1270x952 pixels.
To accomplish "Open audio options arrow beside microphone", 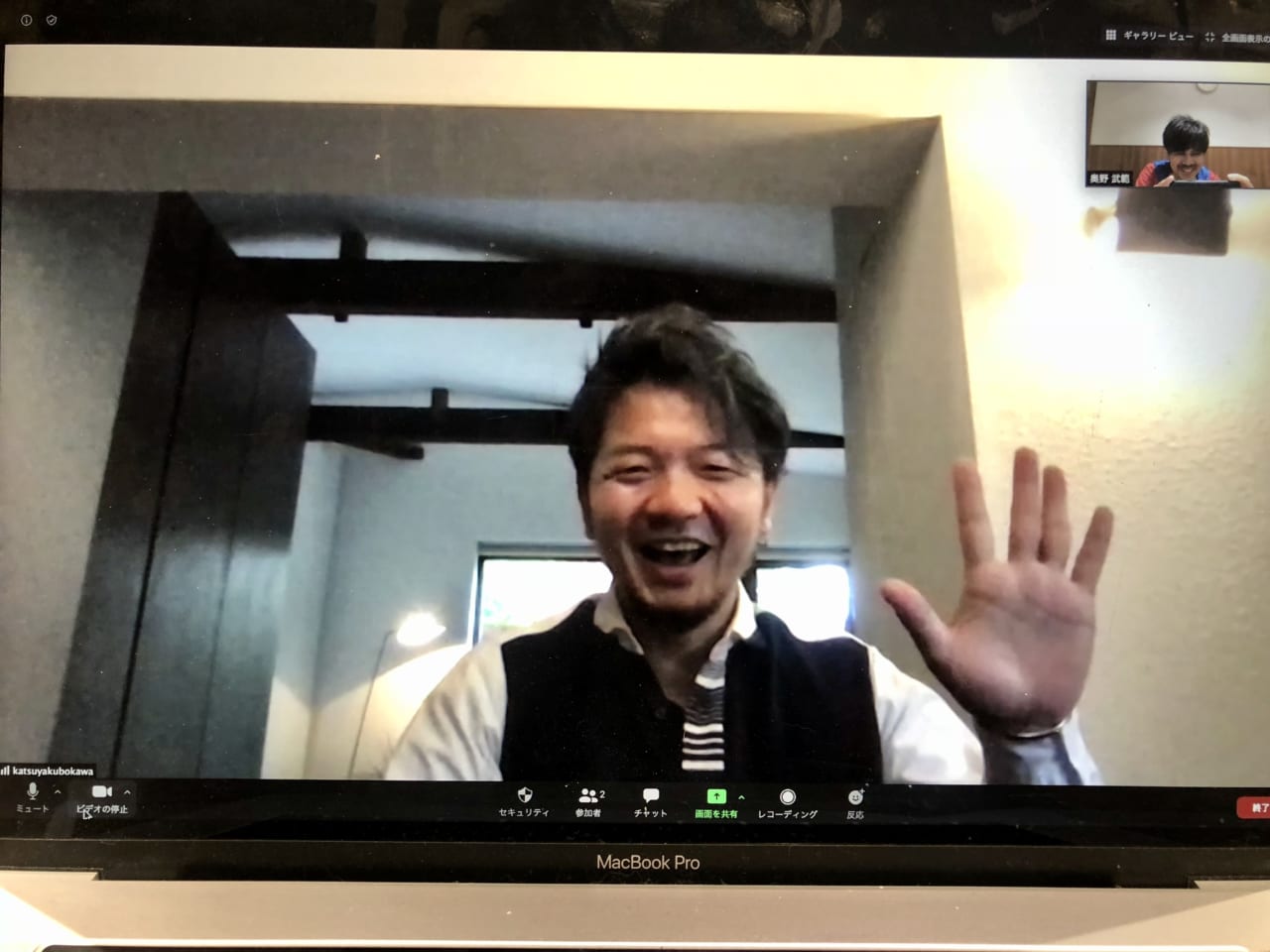I will click(58, 792).
